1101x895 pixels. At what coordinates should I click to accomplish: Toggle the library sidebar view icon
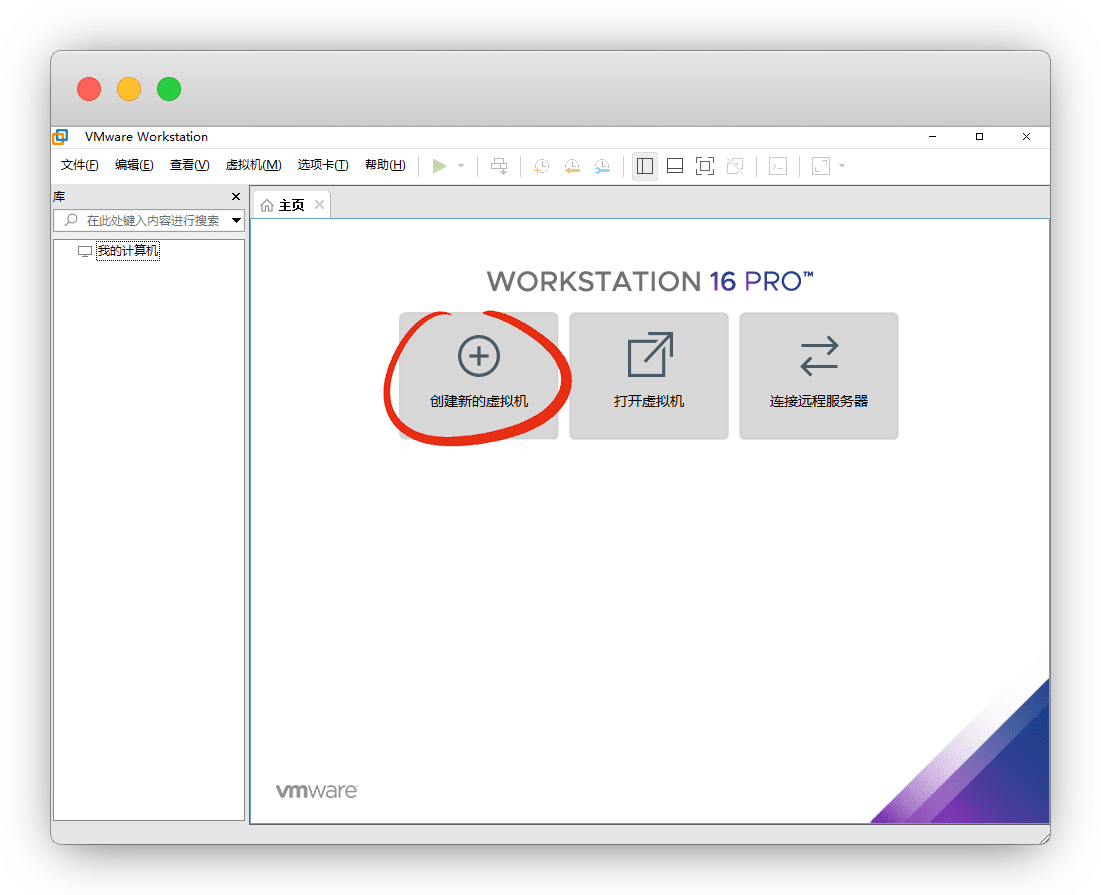pos(645,166)
